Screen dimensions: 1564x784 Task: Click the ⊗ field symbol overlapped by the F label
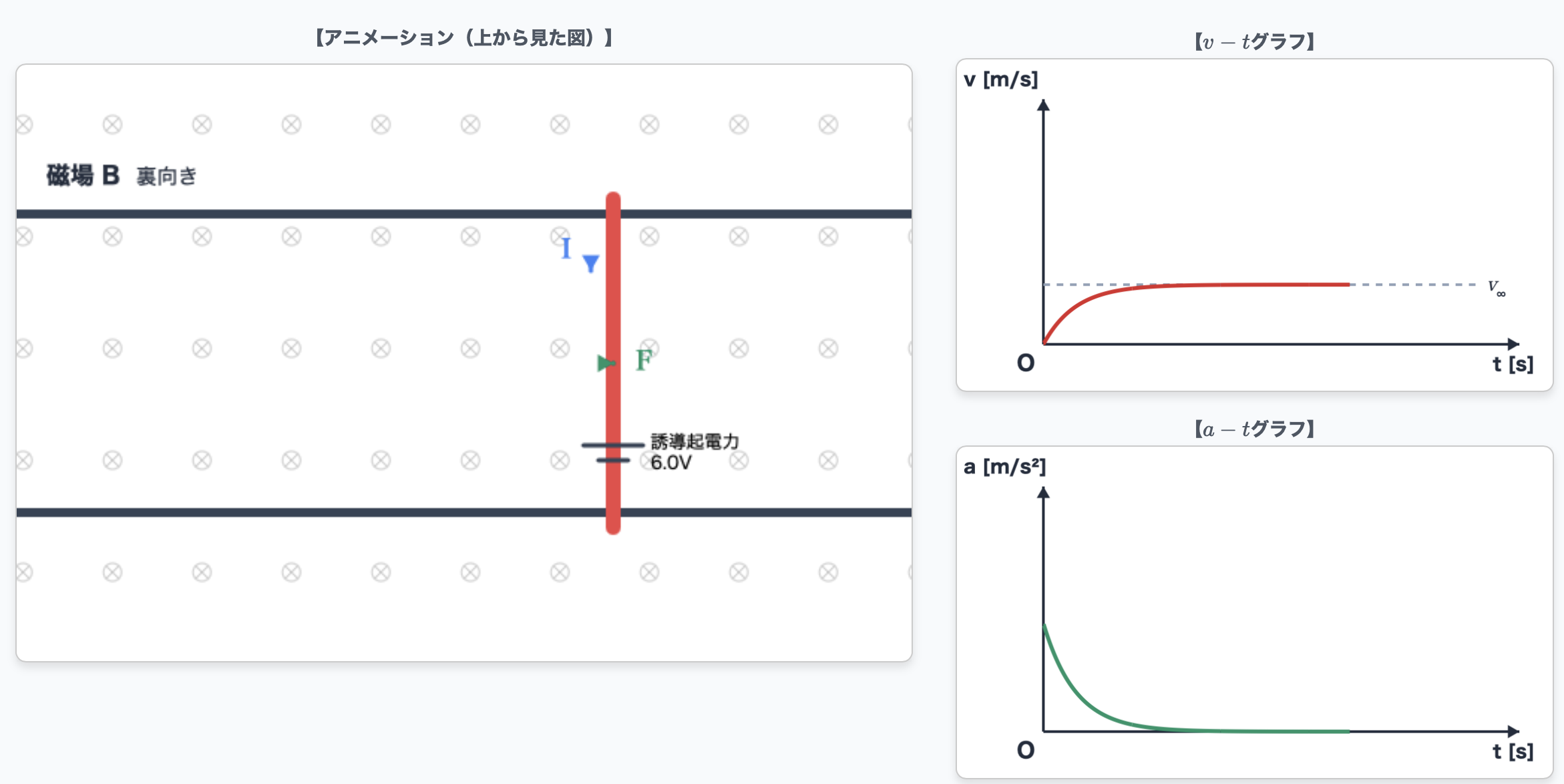coord(649,348)
